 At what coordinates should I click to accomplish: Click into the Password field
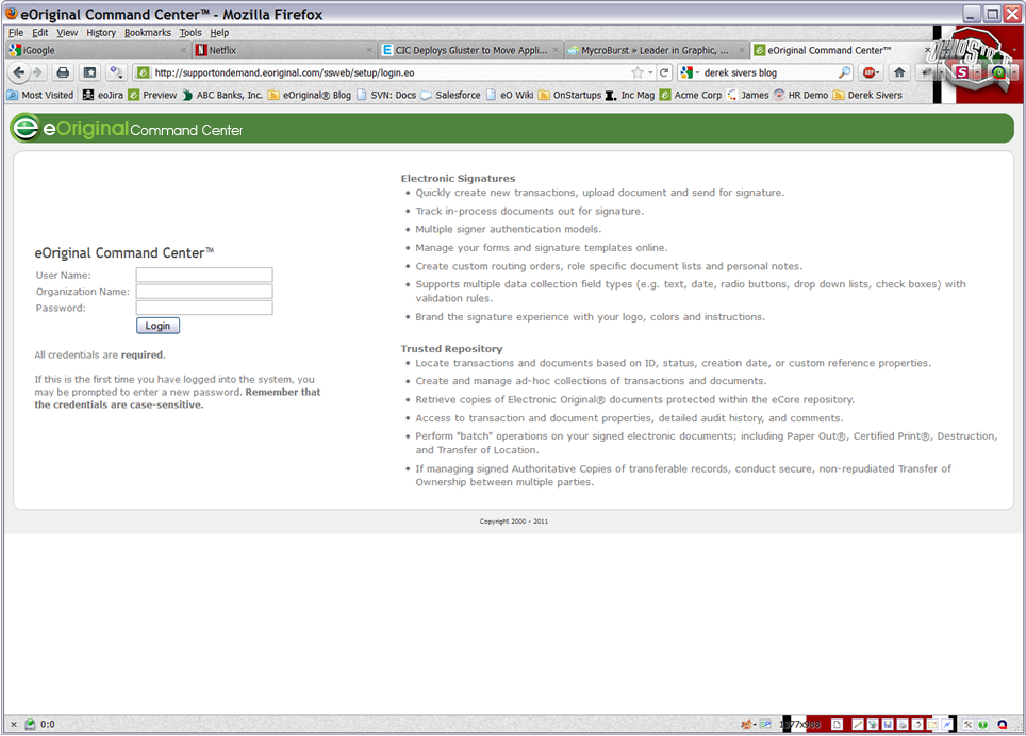pos(204,308)
